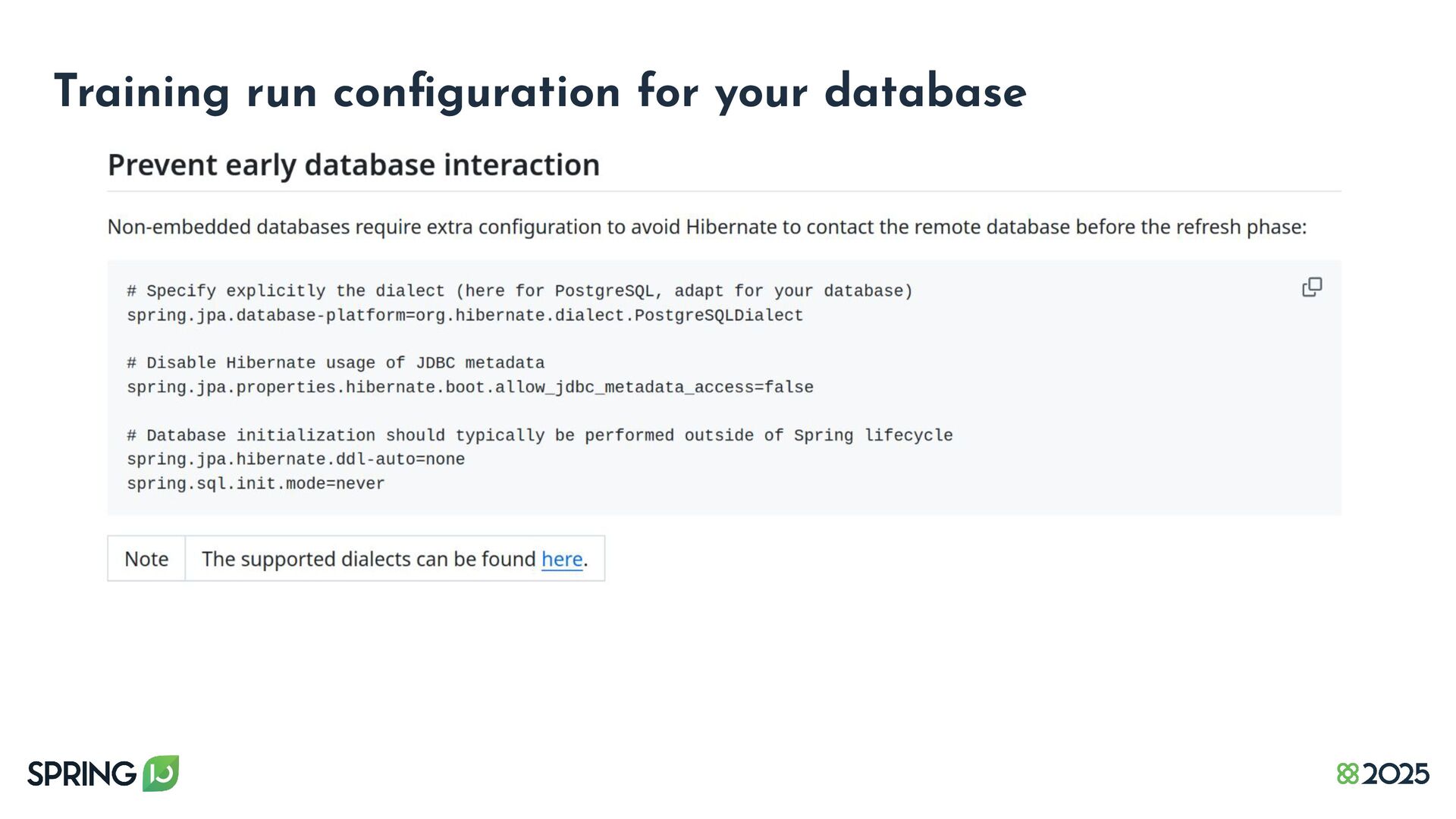1456x819 pixels.
Task: Click the "# Database initialization" comment line
Action: click(x=539, y=435)
